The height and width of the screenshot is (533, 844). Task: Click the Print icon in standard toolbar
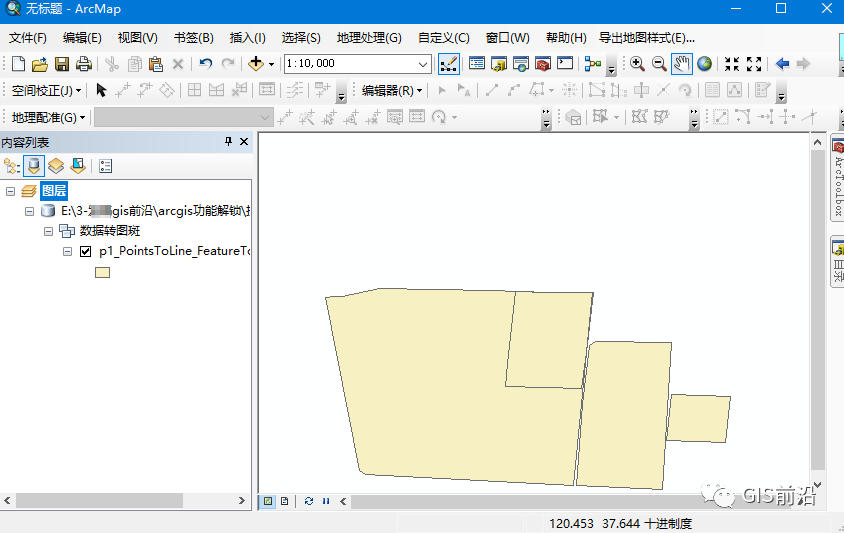[x=84, y=64]
